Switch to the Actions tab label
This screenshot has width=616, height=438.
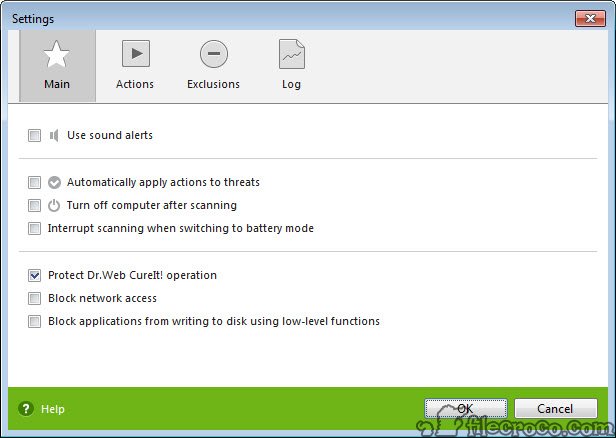point(135,84)
